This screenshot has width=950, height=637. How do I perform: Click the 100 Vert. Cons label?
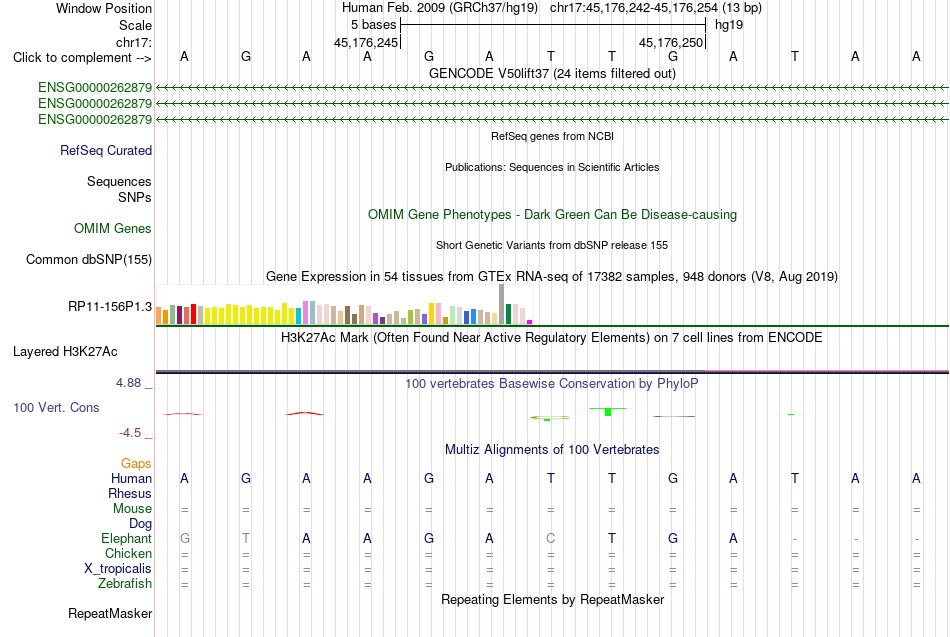(x=56, y=407)
